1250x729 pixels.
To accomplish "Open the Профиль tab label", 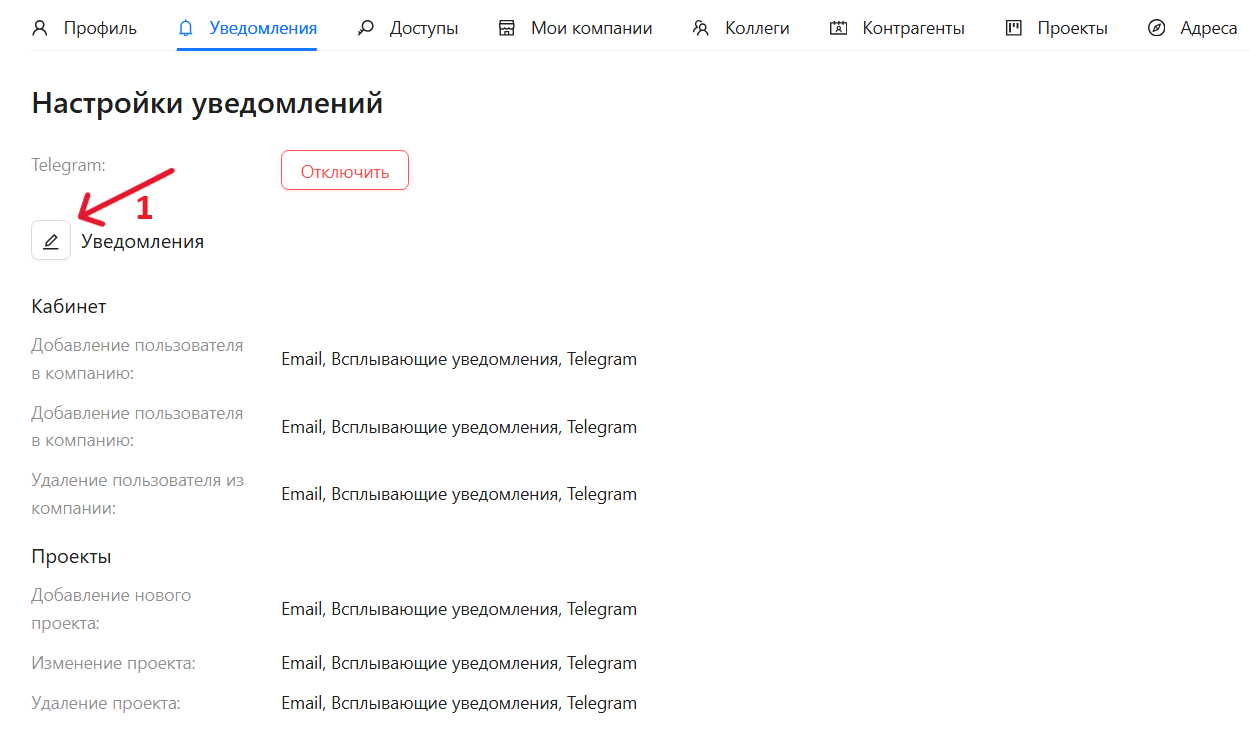I will pos(100,28).
